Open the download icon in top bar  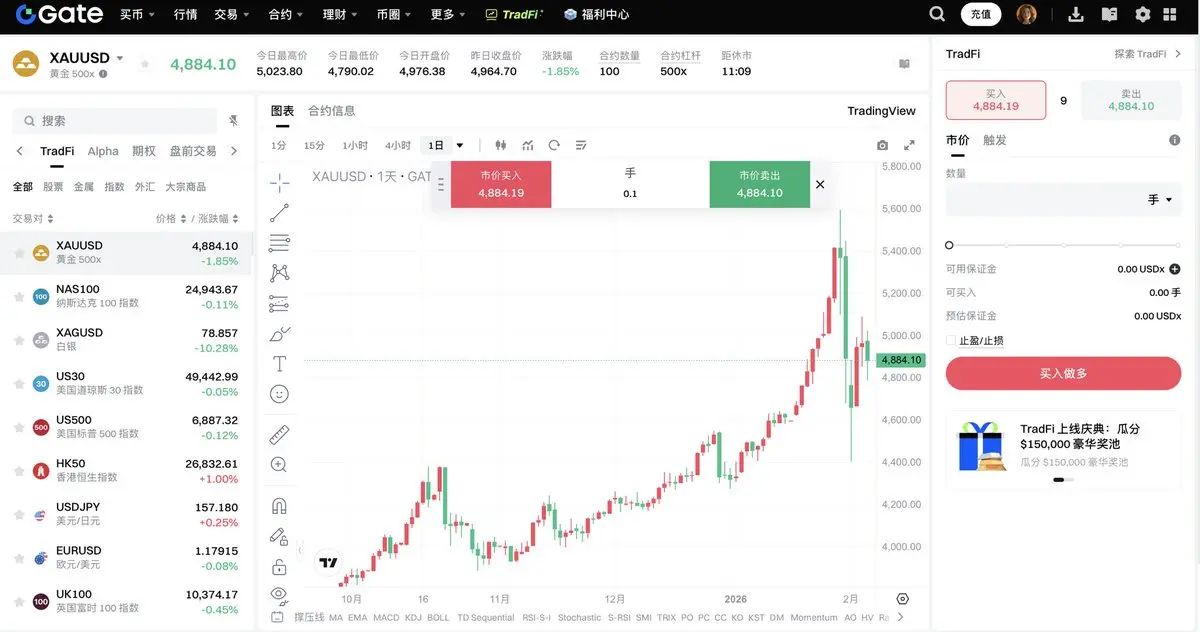click(1076, 14)
